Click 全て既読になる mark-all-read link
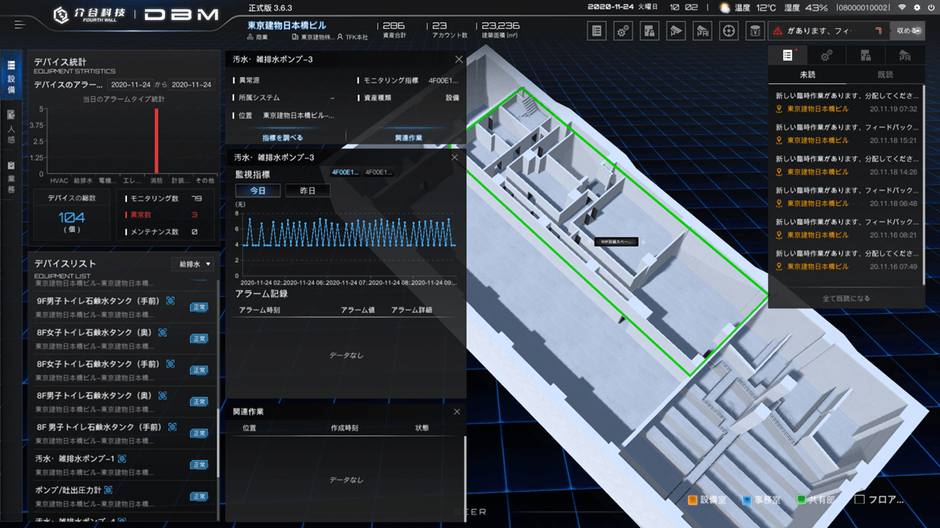The height and width of the screenshot is (528, 940). [845, 298]
